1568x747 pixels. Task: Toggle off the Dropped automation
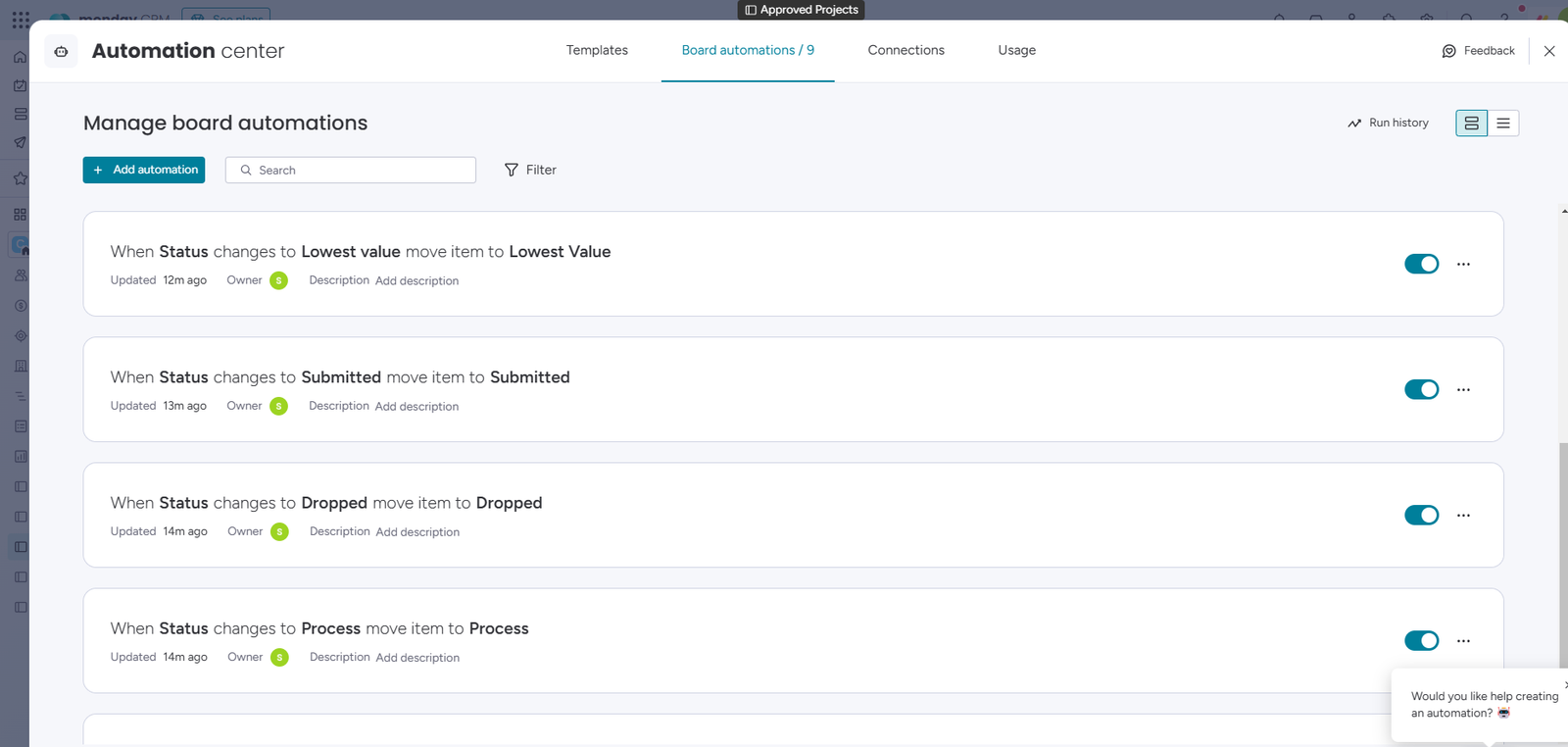(x=1421, y=515)
